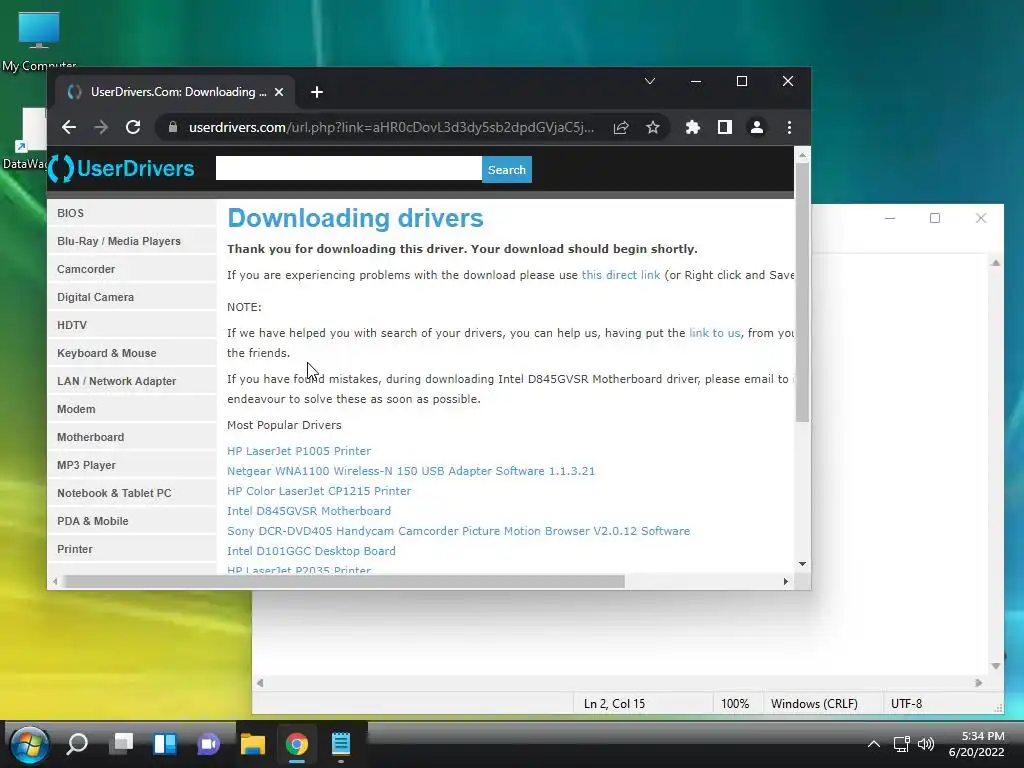Click the Search button
Image resolution: width=1024 pixels, height=768 pixels.
pos(507,170)
